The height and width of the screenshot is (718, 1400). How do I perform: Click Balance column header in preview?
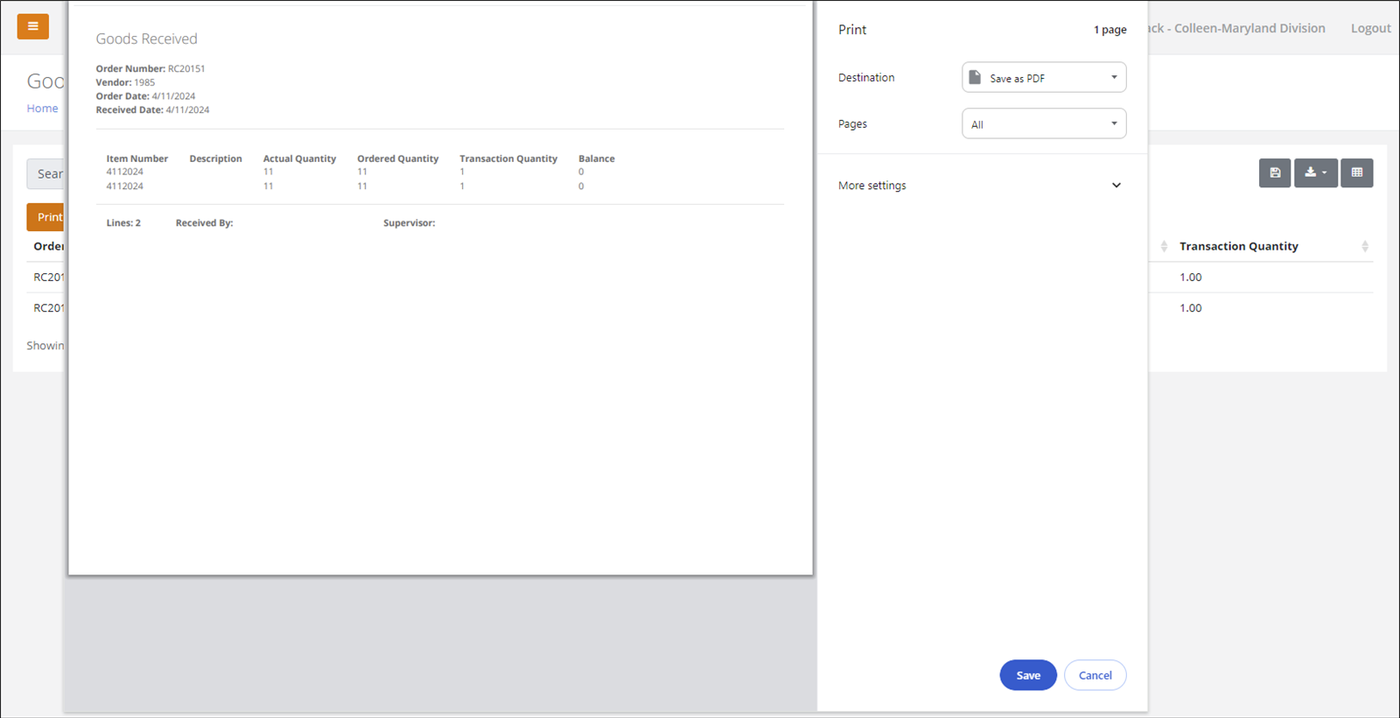click(597, 159)
